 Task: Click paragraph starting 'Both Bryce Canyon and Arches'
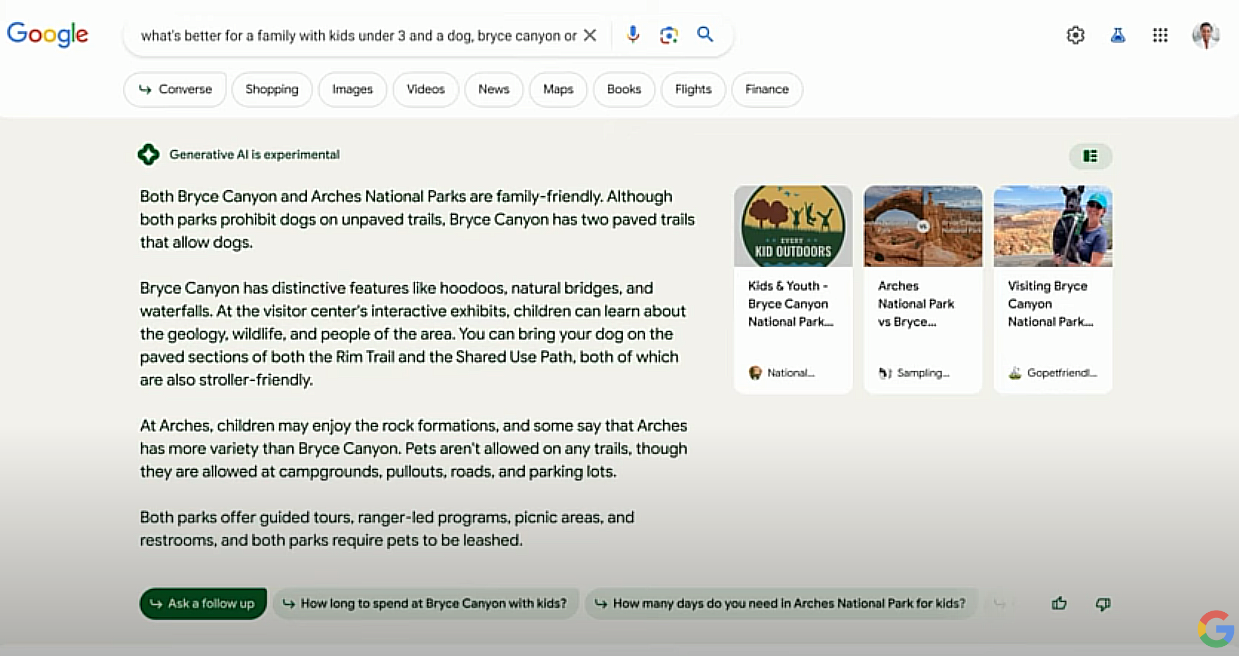[x=417, y=219]
